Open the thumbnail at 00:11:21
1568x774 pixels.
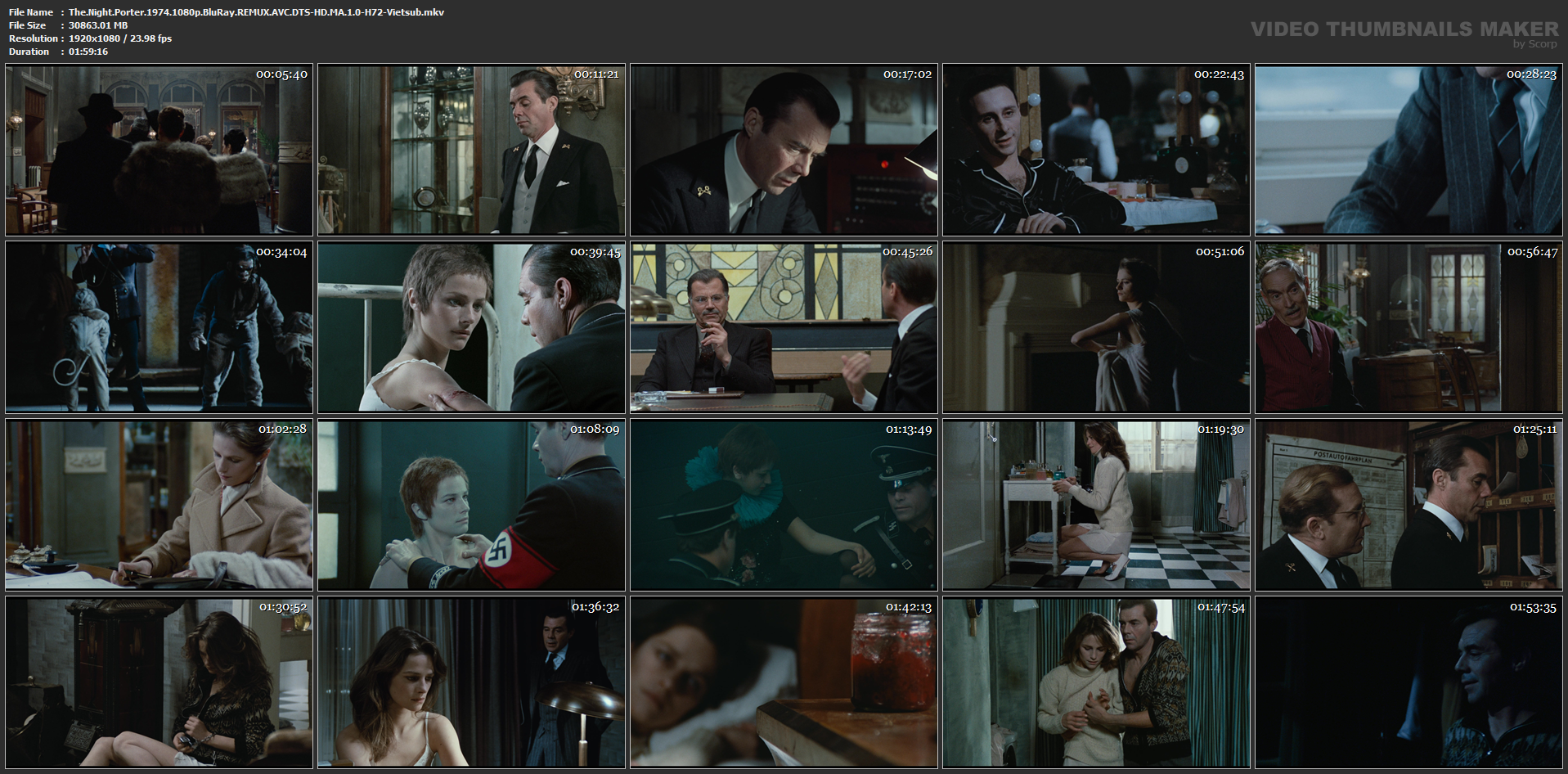pyautogui.click(x=471, y=151)
